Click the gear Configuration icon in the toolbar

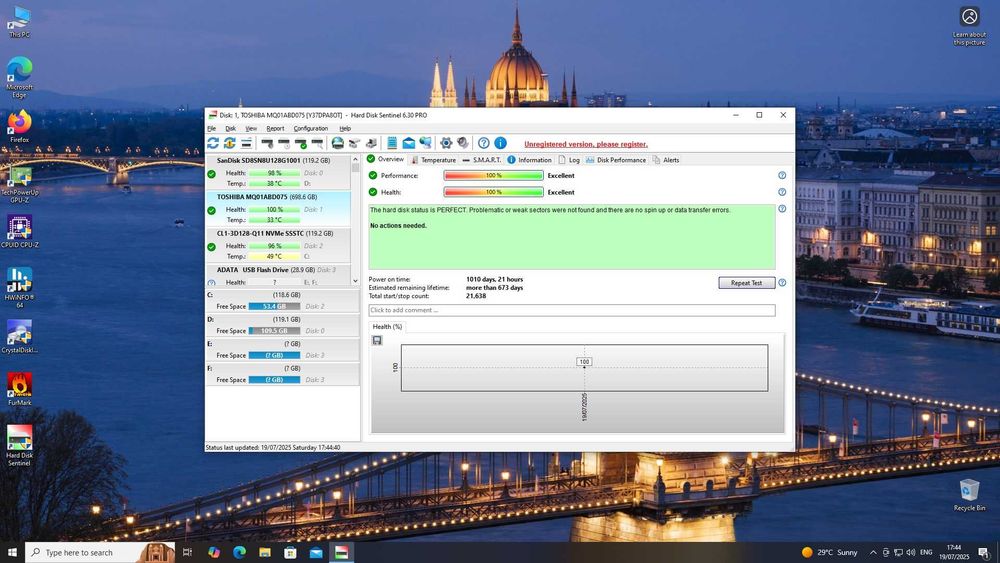click(446, 143)
